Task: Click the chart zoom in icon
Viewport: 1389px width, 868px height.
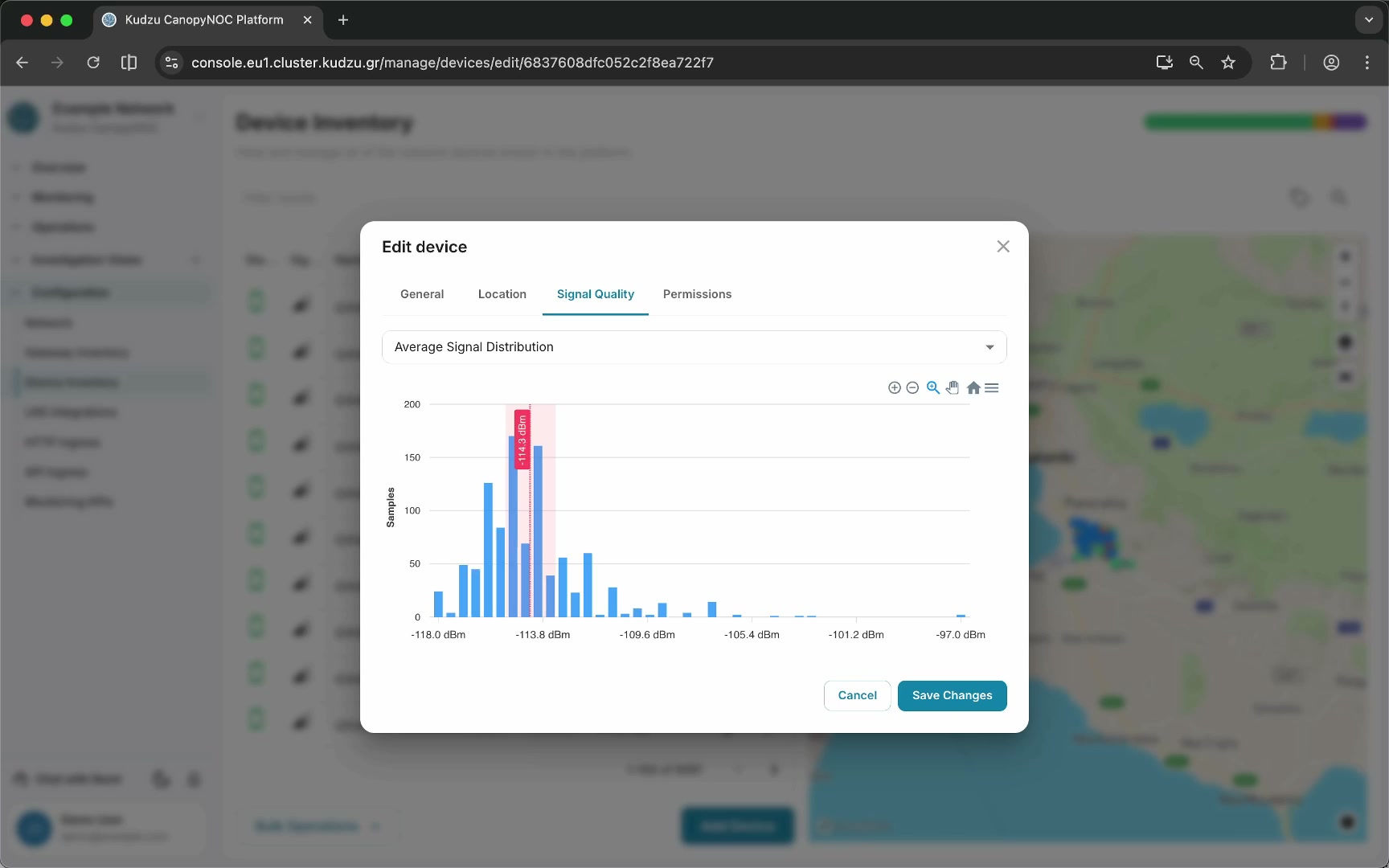Action: (x=894, y=388)
